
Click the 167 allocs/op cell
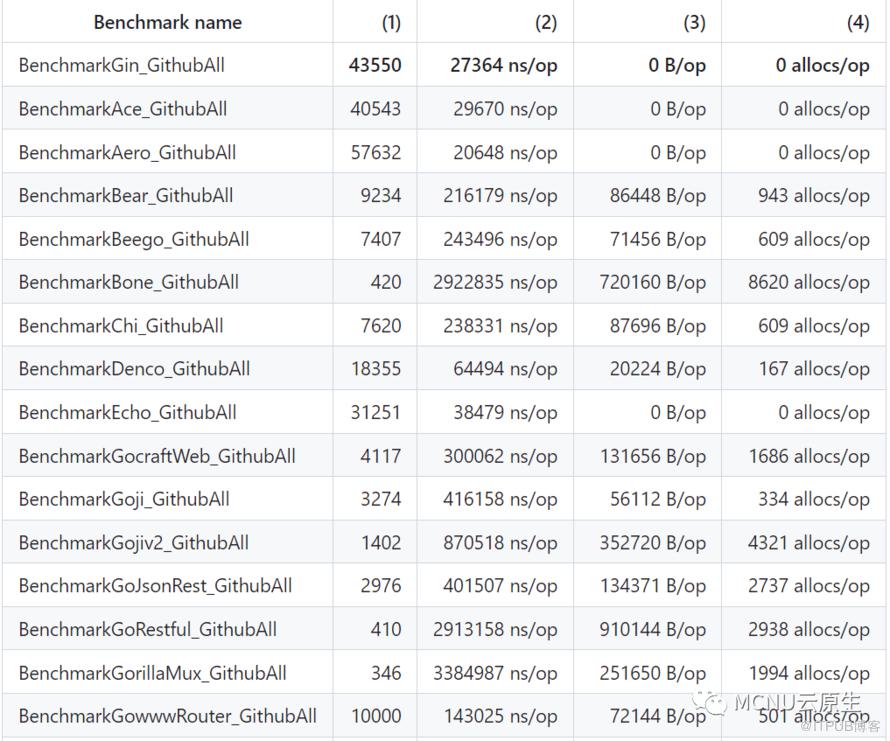[813, 369]
